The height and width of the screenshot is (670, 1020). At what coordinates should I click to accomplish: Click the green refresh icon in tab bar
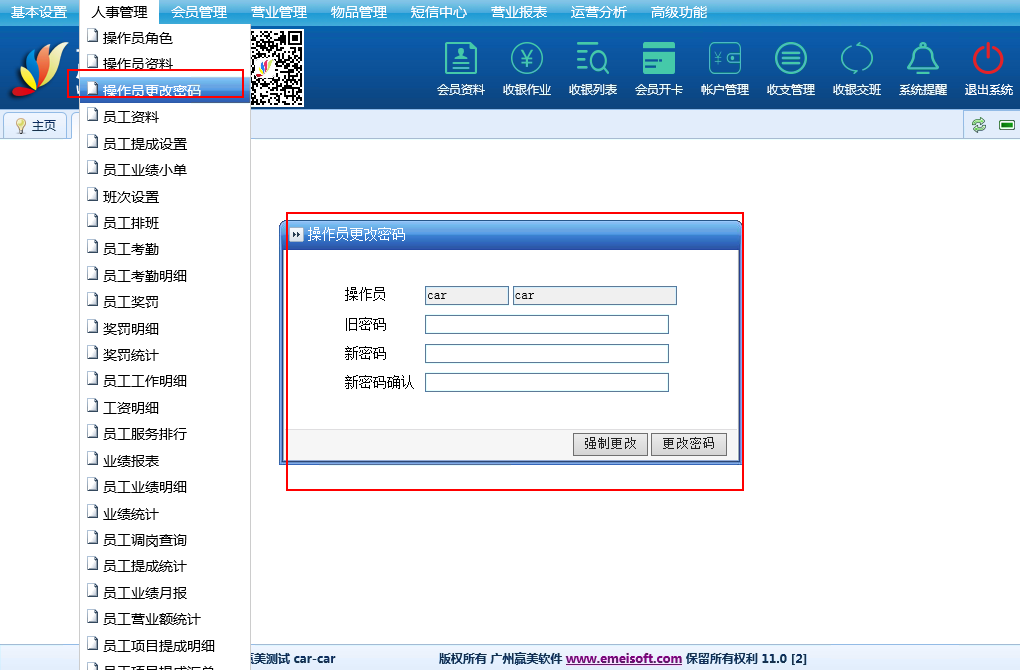(x=979, y=125)
